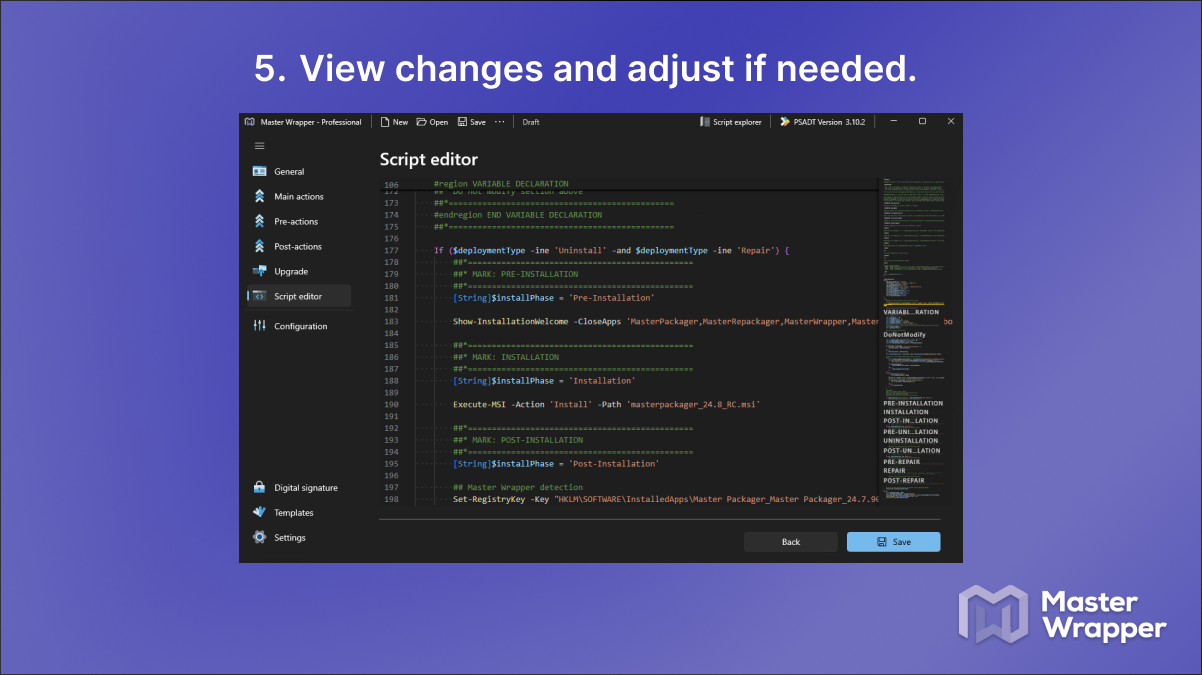Click the New document icon
The width and height of the screenshot is (1202, 675).
tap(384, 122)
